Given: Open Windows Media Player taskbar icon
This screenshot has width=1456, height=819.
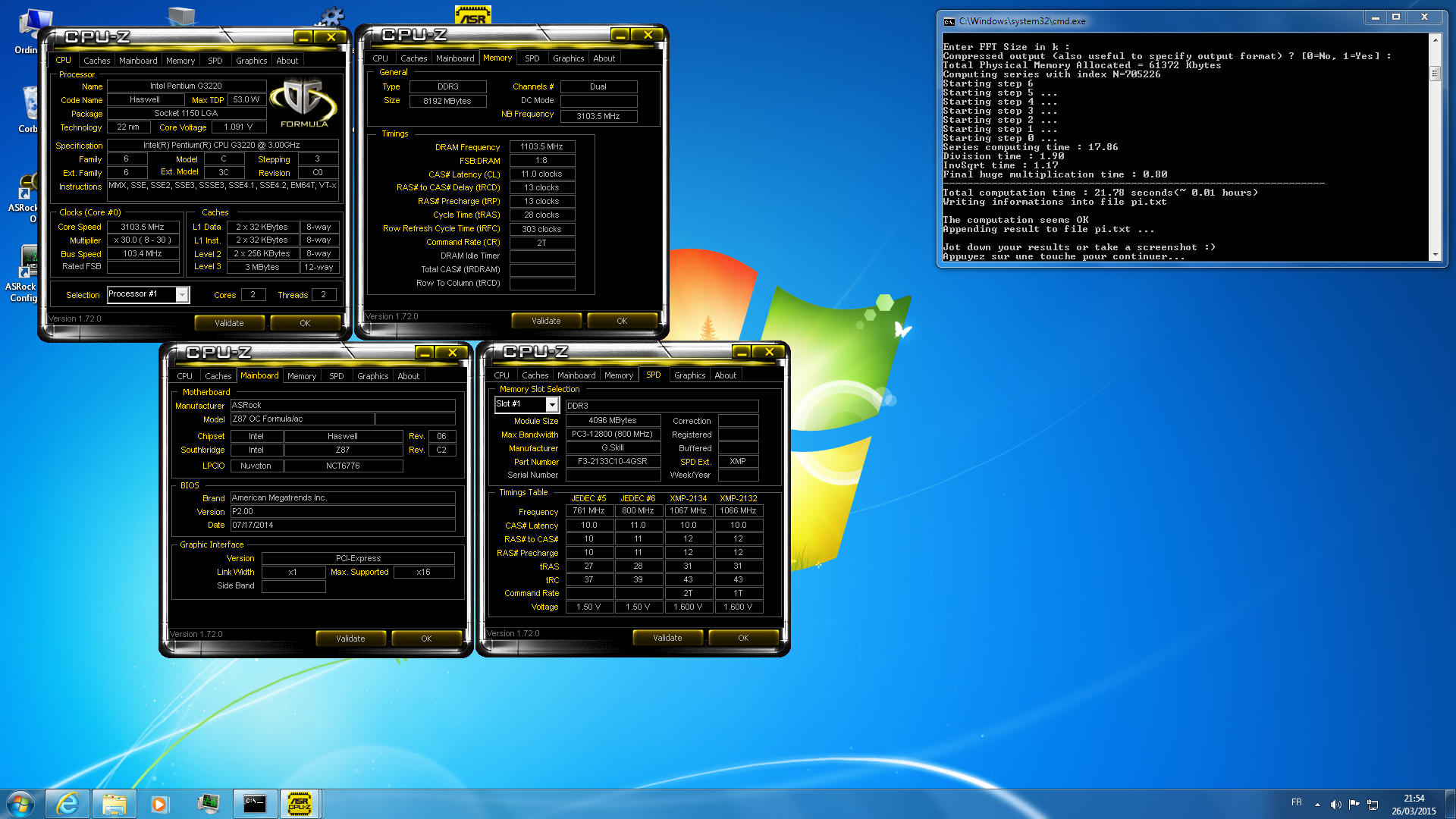Looking at the screenshot, I should click(x=160, y=803).
